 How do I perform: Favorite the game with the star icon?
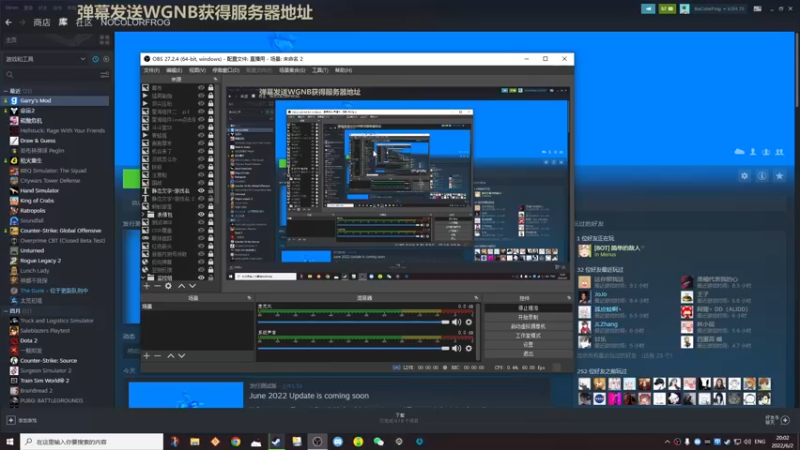[779, 176]
